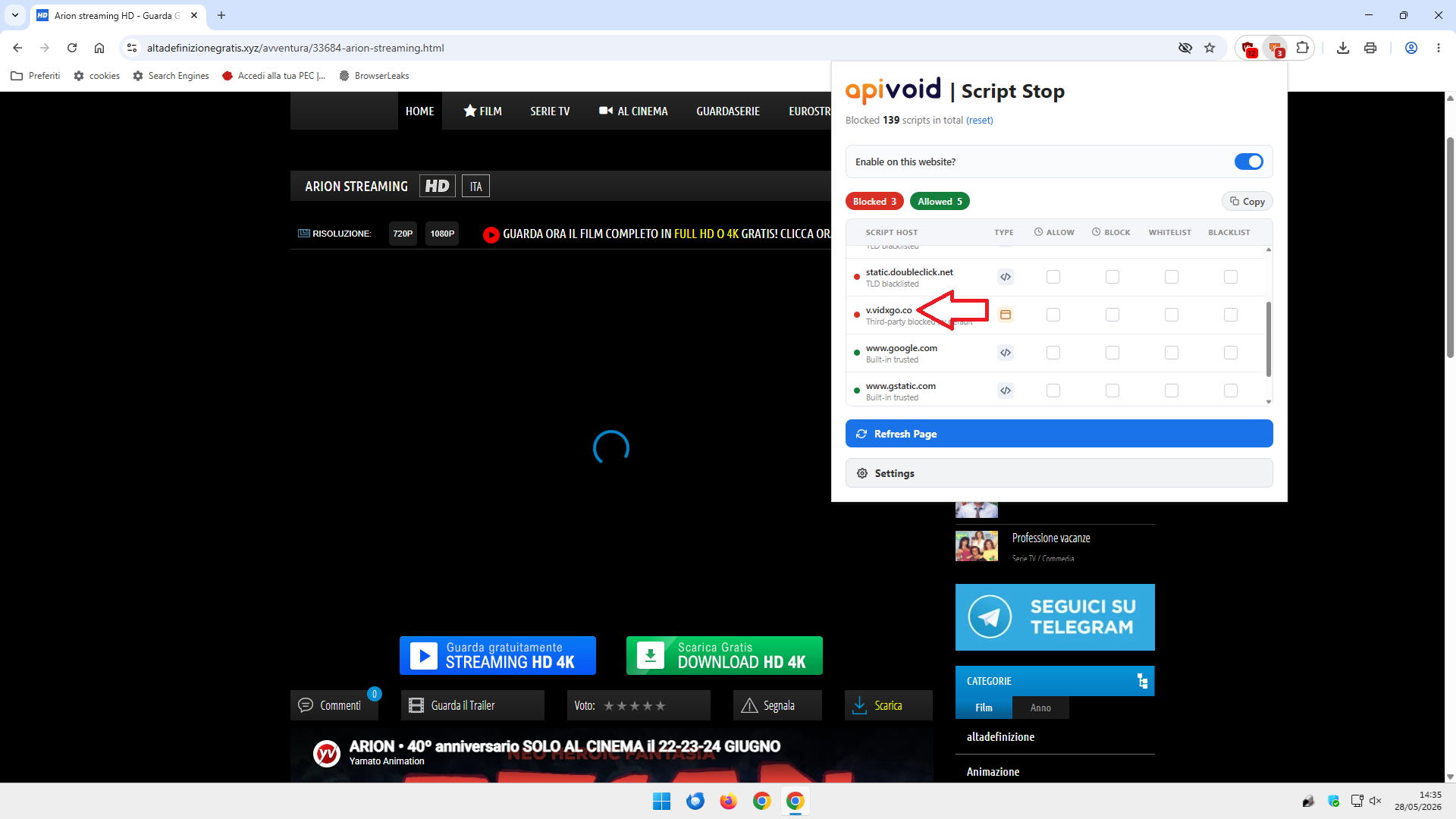Screen dimensions: 1456x819
Task: Open the Windows Start menu
Action: [662, 802]
